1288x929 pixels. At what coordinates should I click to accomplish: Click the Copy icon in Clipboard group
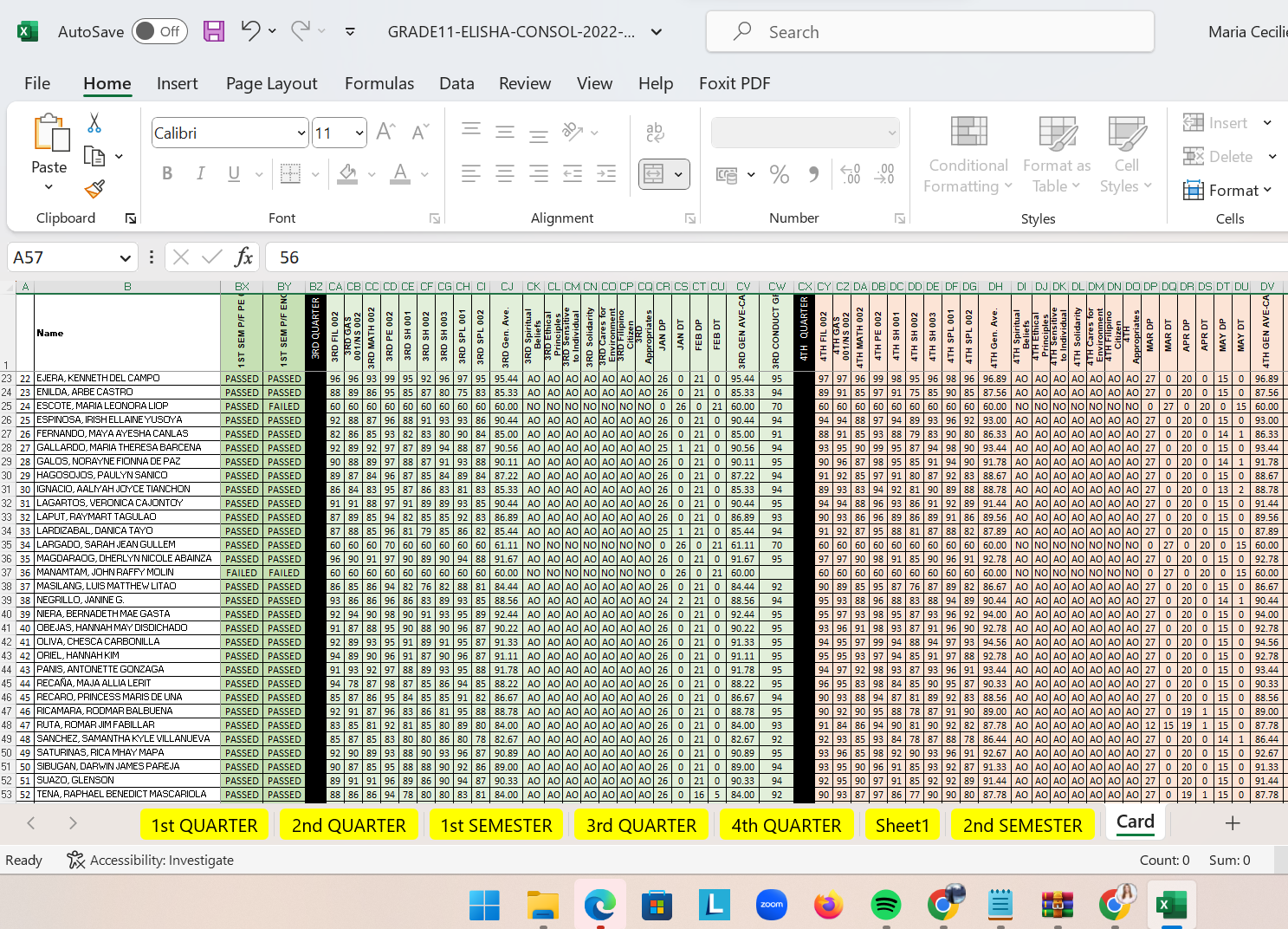point(94,156)
